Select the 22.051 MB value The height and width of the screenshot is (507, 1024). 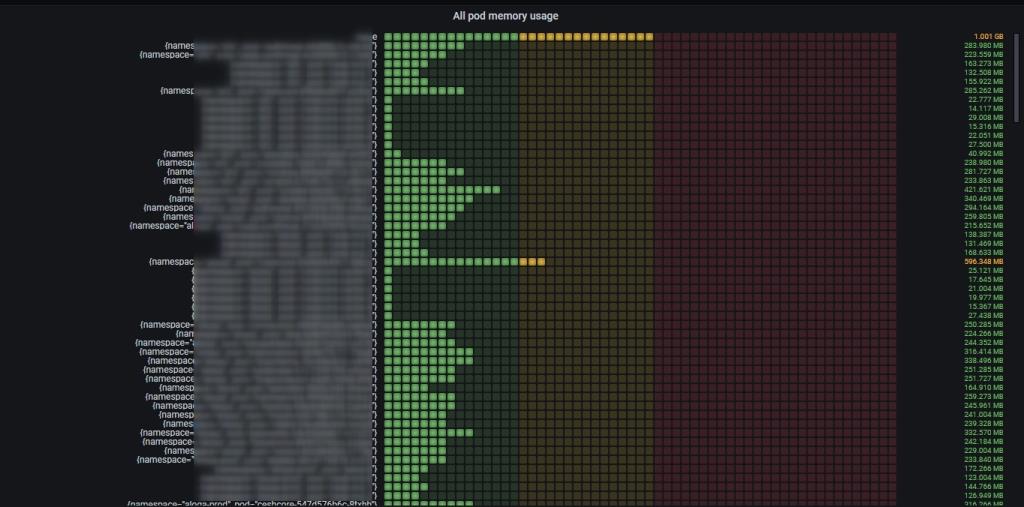(x=985, y=135)
